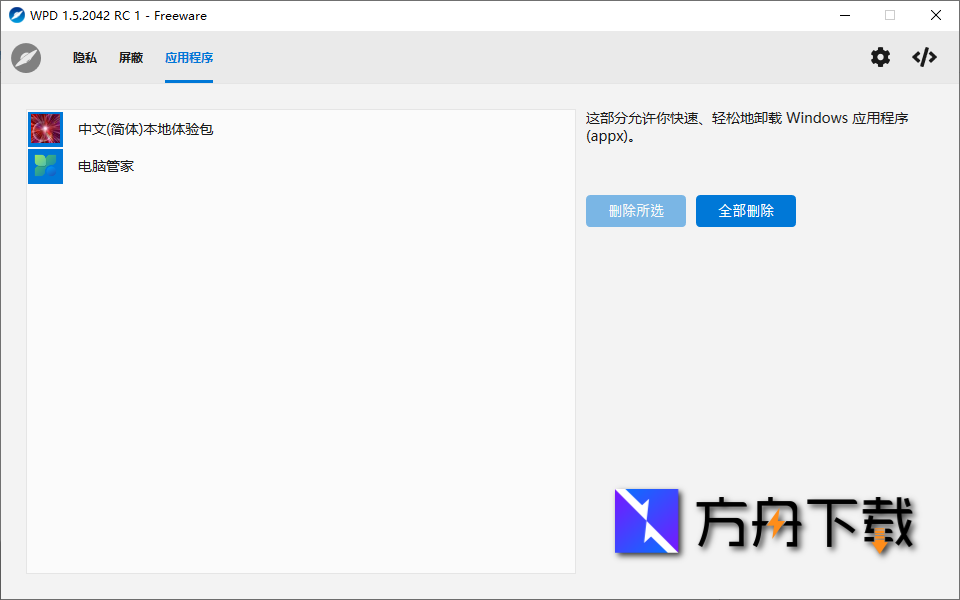Image resolution: width=960 pixels, height=600 pixels.
Task: Click the code </> icon in toolbar
Action: click(x=923, y=57)
